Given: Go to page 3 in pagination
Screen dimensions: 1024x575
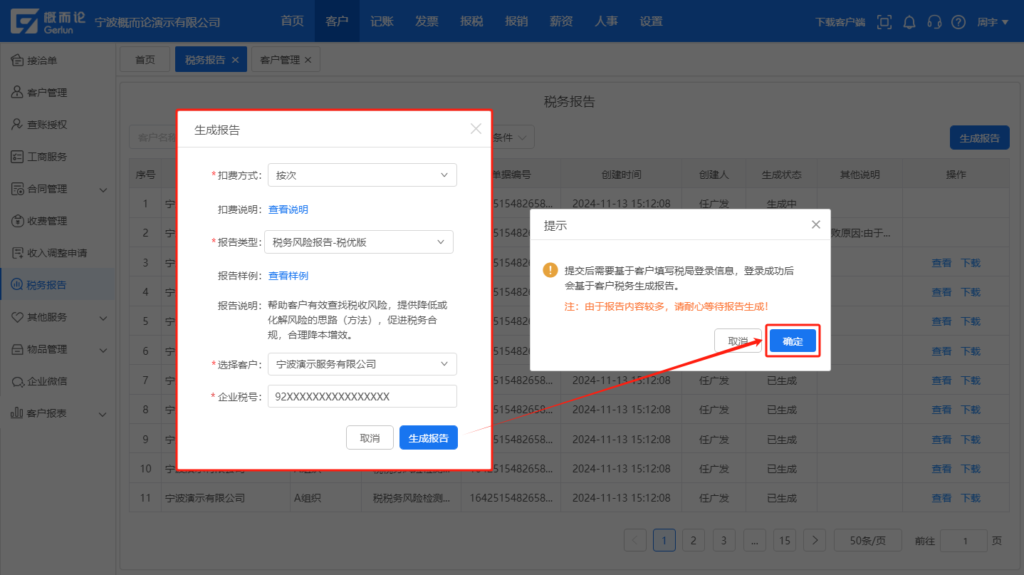Looking at the screenshot, I should tap(724, 540).
